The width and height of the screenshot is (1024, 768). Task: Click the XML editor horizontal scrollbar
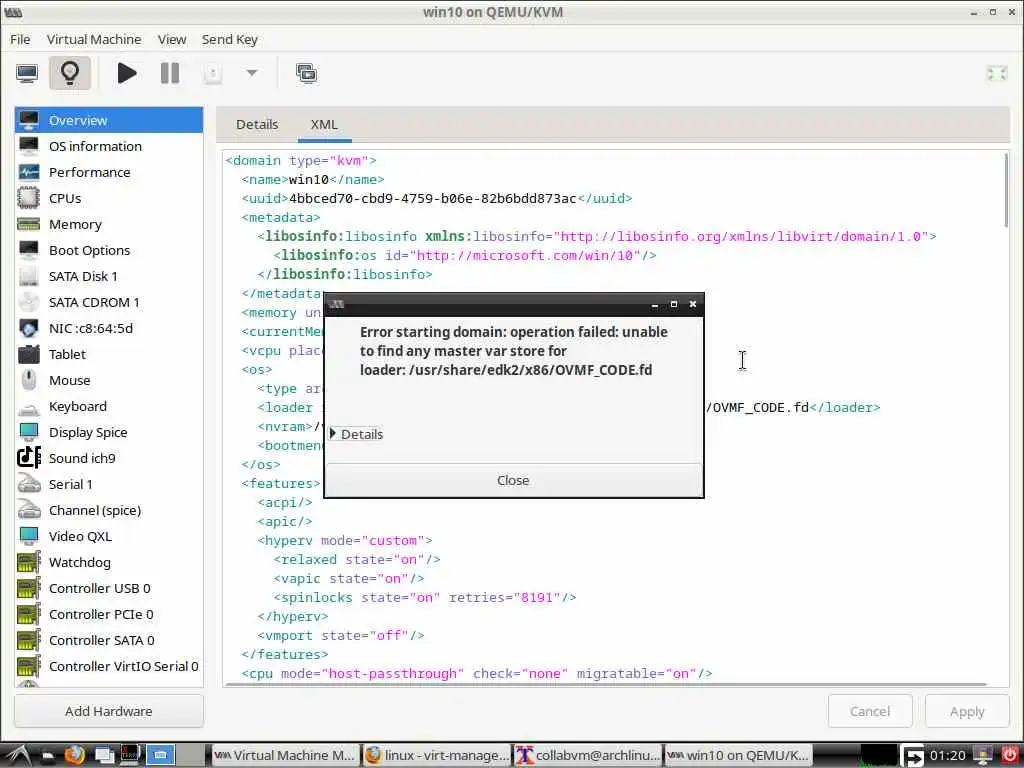click(606, 684)
